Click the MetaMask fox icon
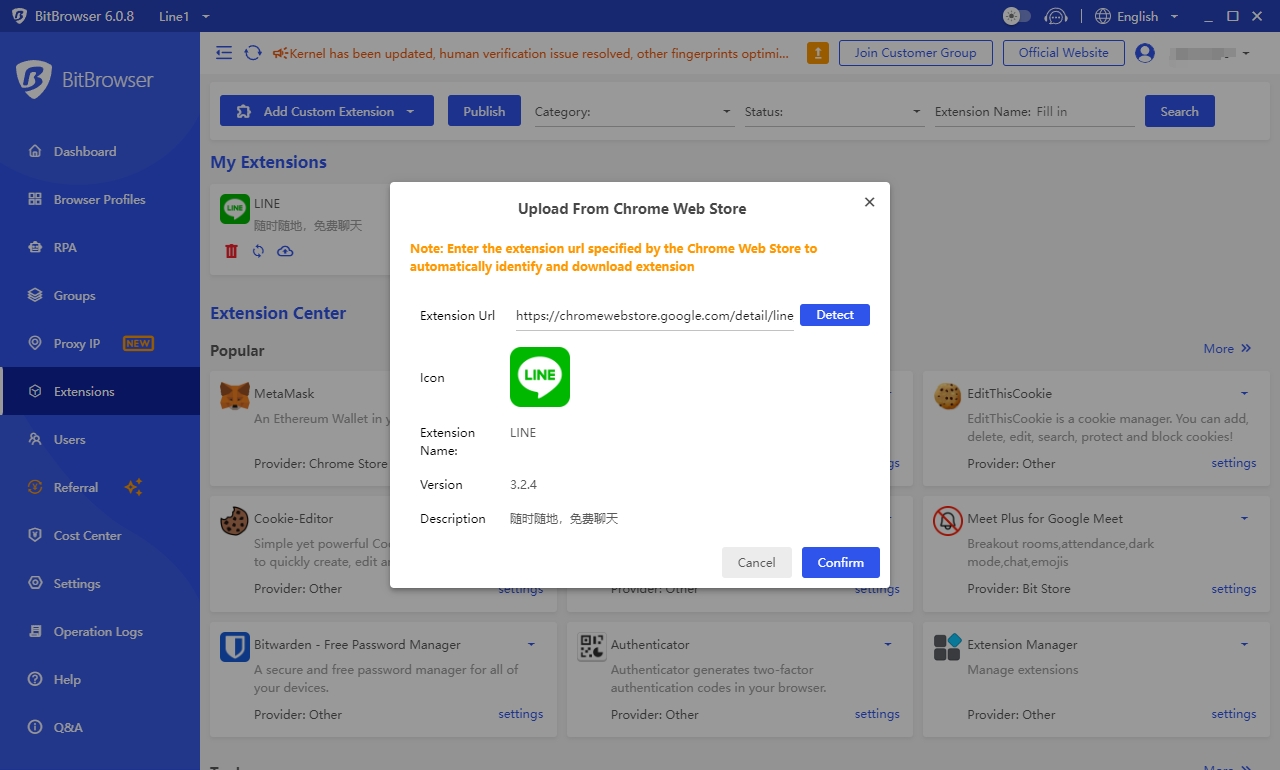 click(x=235, y=396)
